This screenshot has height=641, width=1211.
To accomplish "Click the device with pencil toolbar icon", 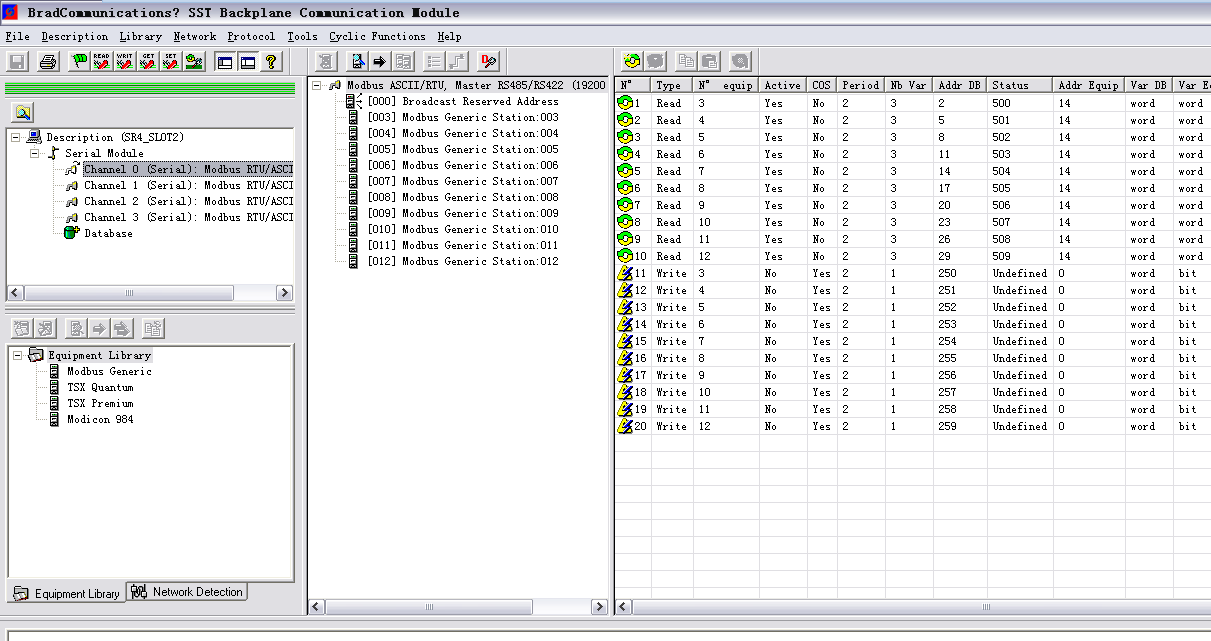I will click(357, 62).
